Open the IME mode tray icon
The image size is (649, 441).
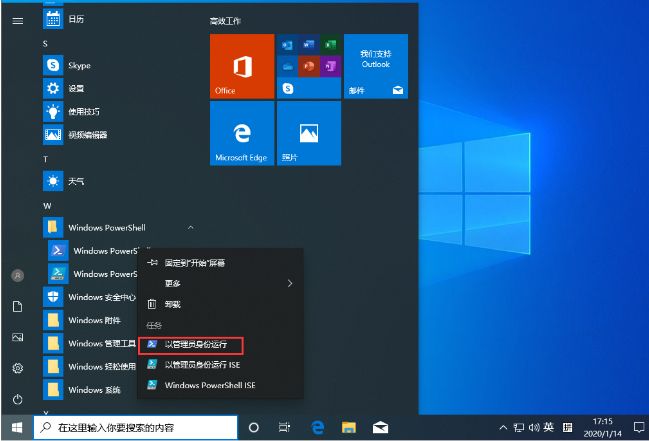tap(567, 427)
